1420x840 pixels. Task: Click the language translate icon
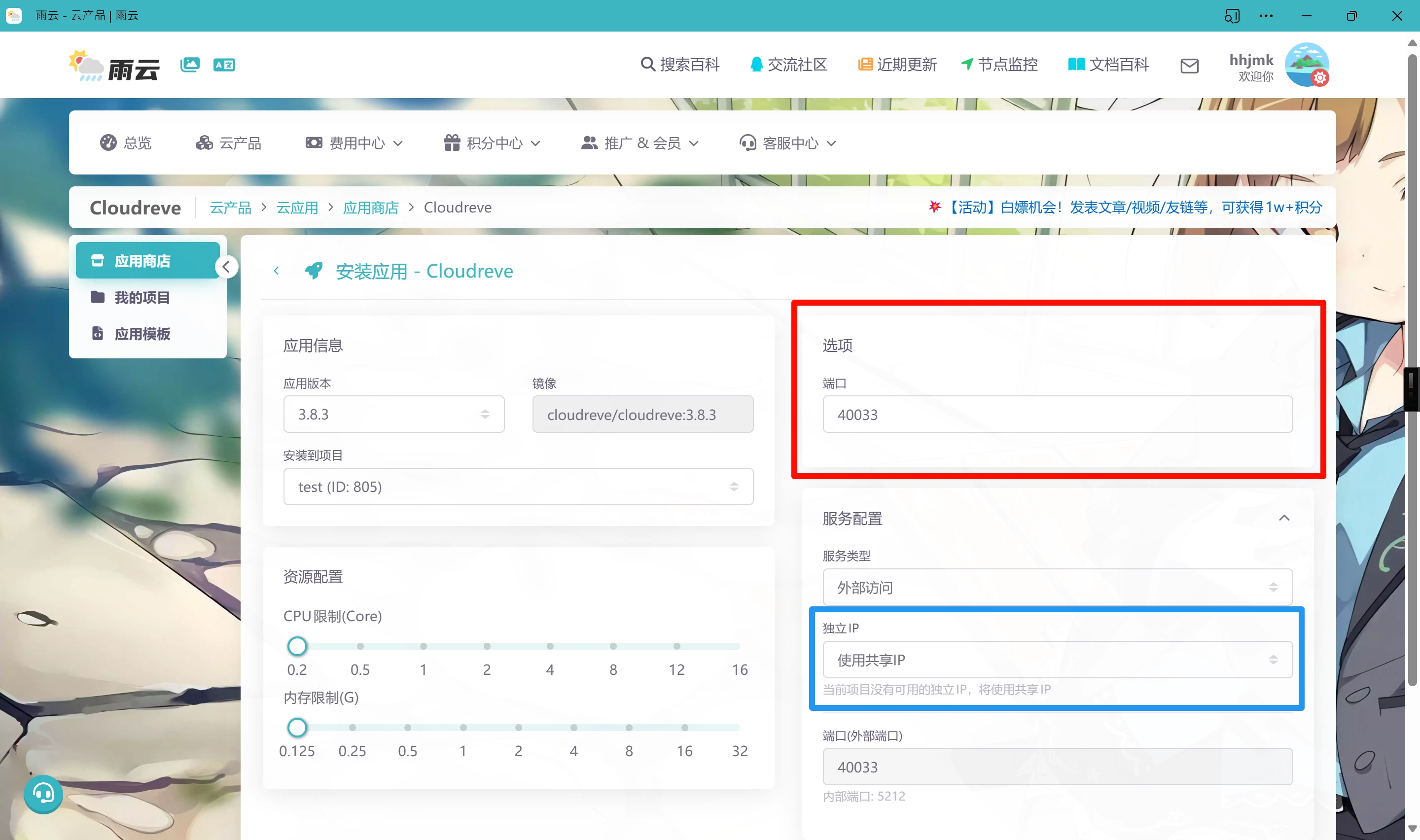(x=224, y=65)
